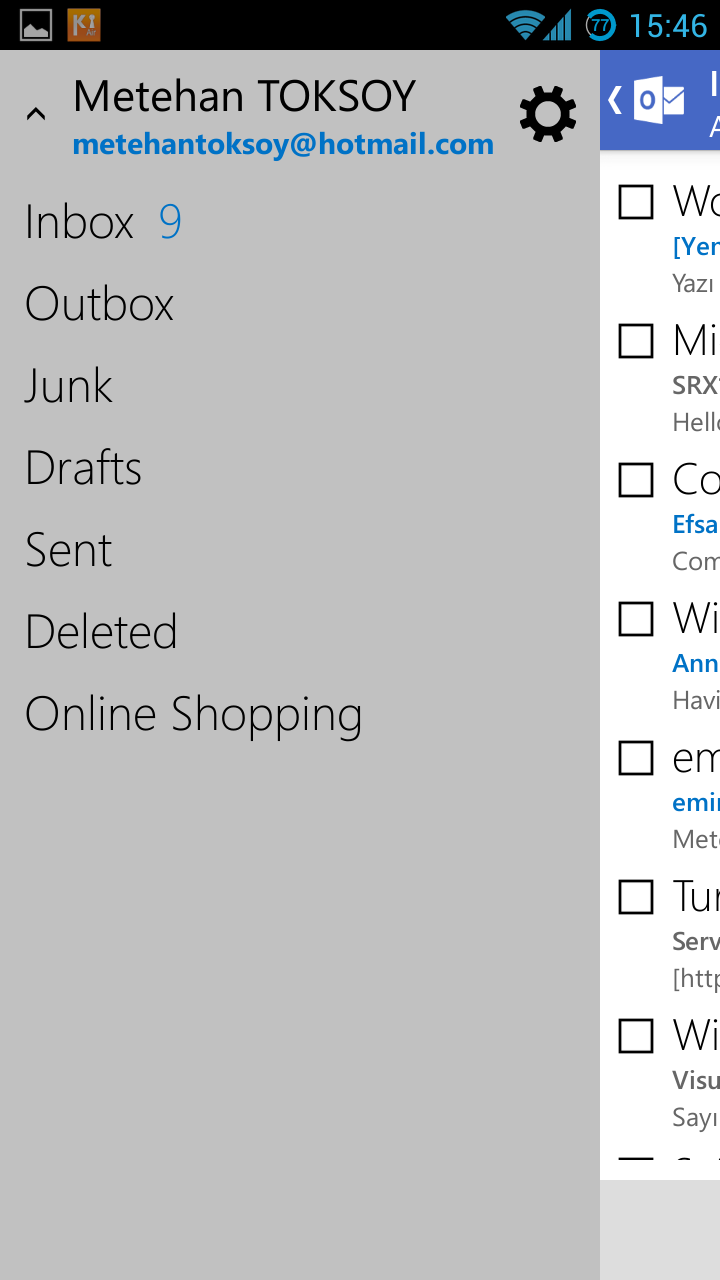Select the checkbox for the SRX email
720x1280 pixels.
point(636,341)
